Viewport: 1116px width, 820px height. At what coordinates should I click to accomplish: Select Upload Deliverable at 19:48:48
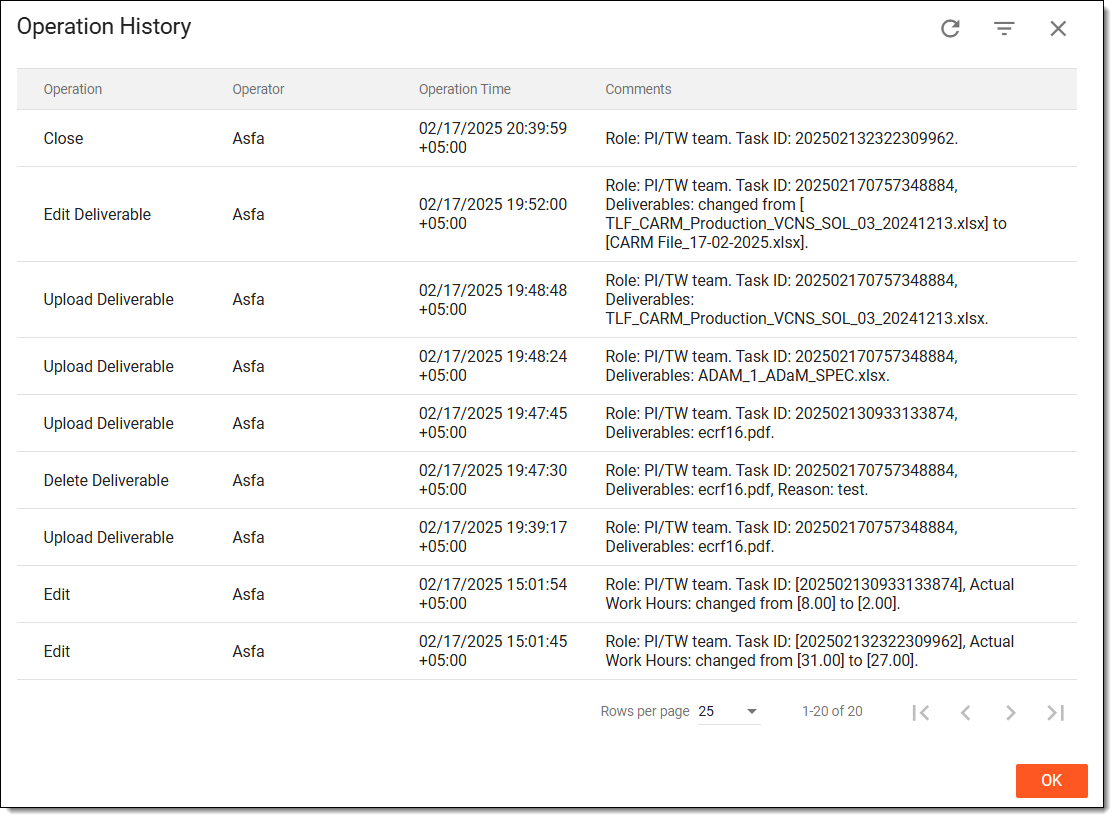pyautogui.click(x=109, y=300)
